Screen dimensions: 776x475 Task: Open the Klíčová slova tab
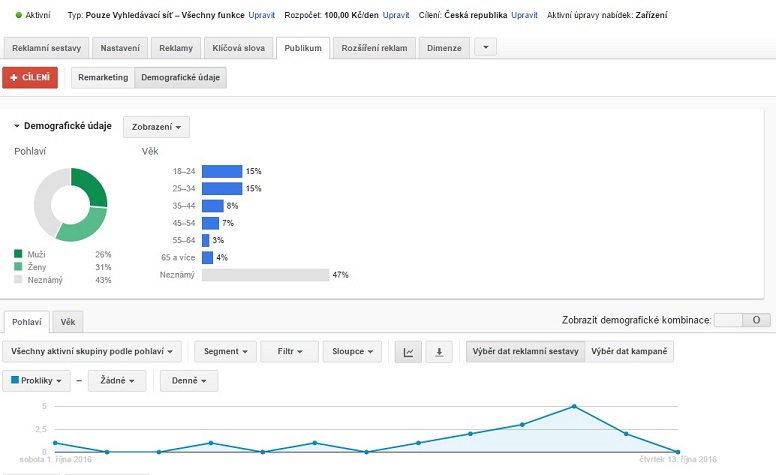[x=238, y=48]
